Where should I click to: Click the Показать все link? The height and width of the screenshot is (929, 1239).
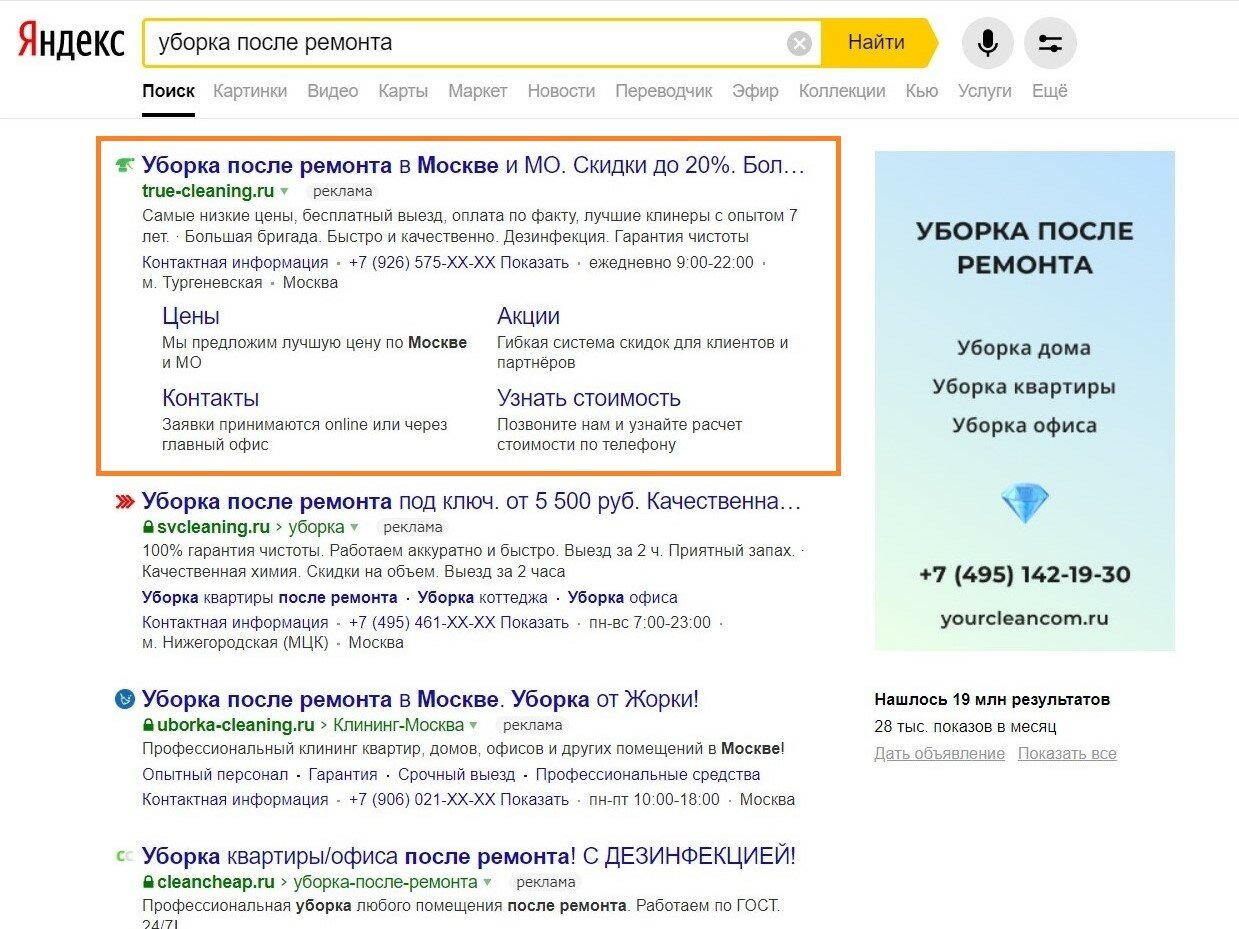pos(1067,754)
